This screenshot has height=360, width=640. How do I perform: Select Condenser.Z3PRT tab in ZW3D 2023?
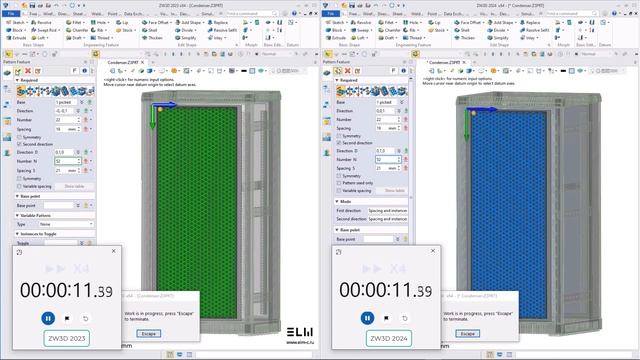point(123,62)
